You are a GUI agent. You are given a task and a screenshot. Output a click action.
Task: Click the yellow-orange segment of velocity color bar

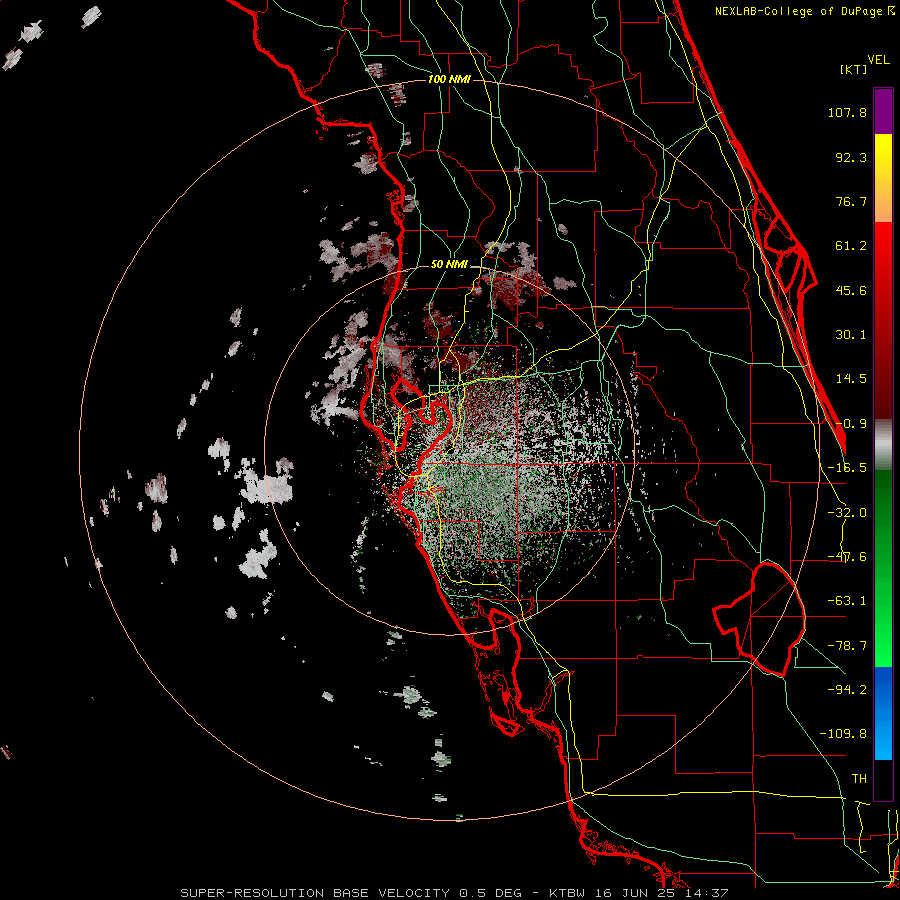pyautogui.click(x=883, y=178)
